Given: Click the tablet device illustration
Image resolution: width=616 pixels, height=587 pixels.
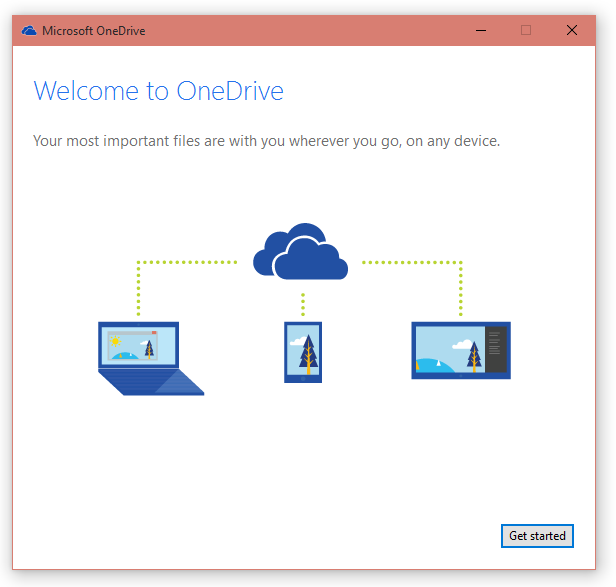Looking at the screenshot, I should click(461, 350).
